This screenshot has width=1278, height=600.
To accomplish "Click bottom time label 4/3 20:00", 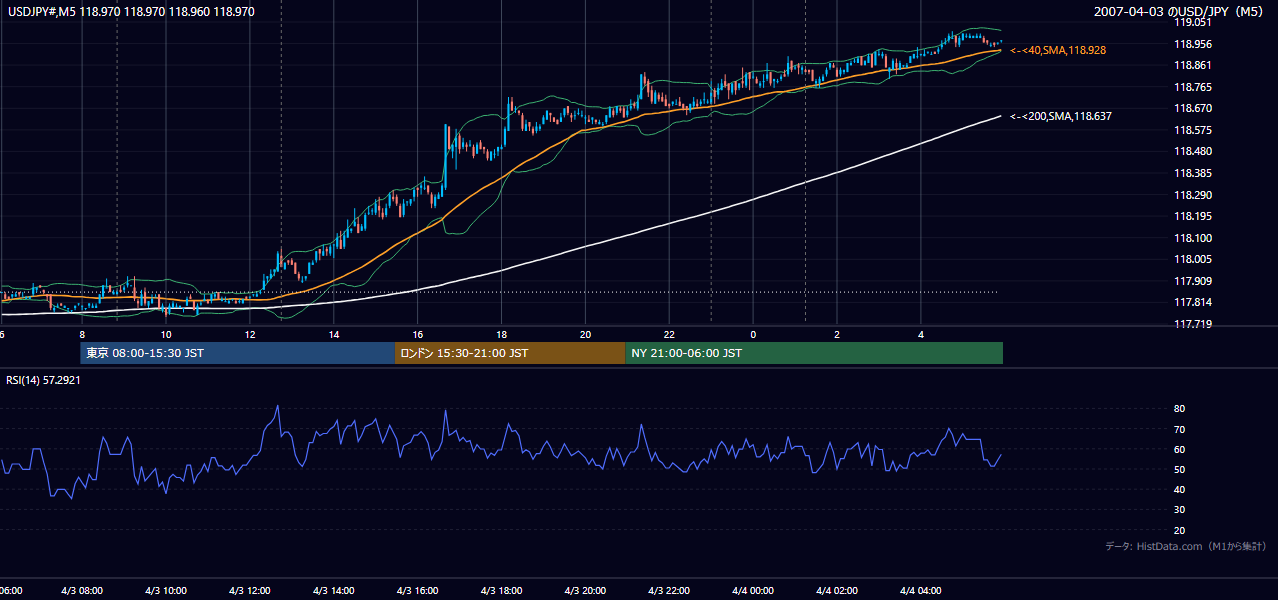I will (586, 591).
